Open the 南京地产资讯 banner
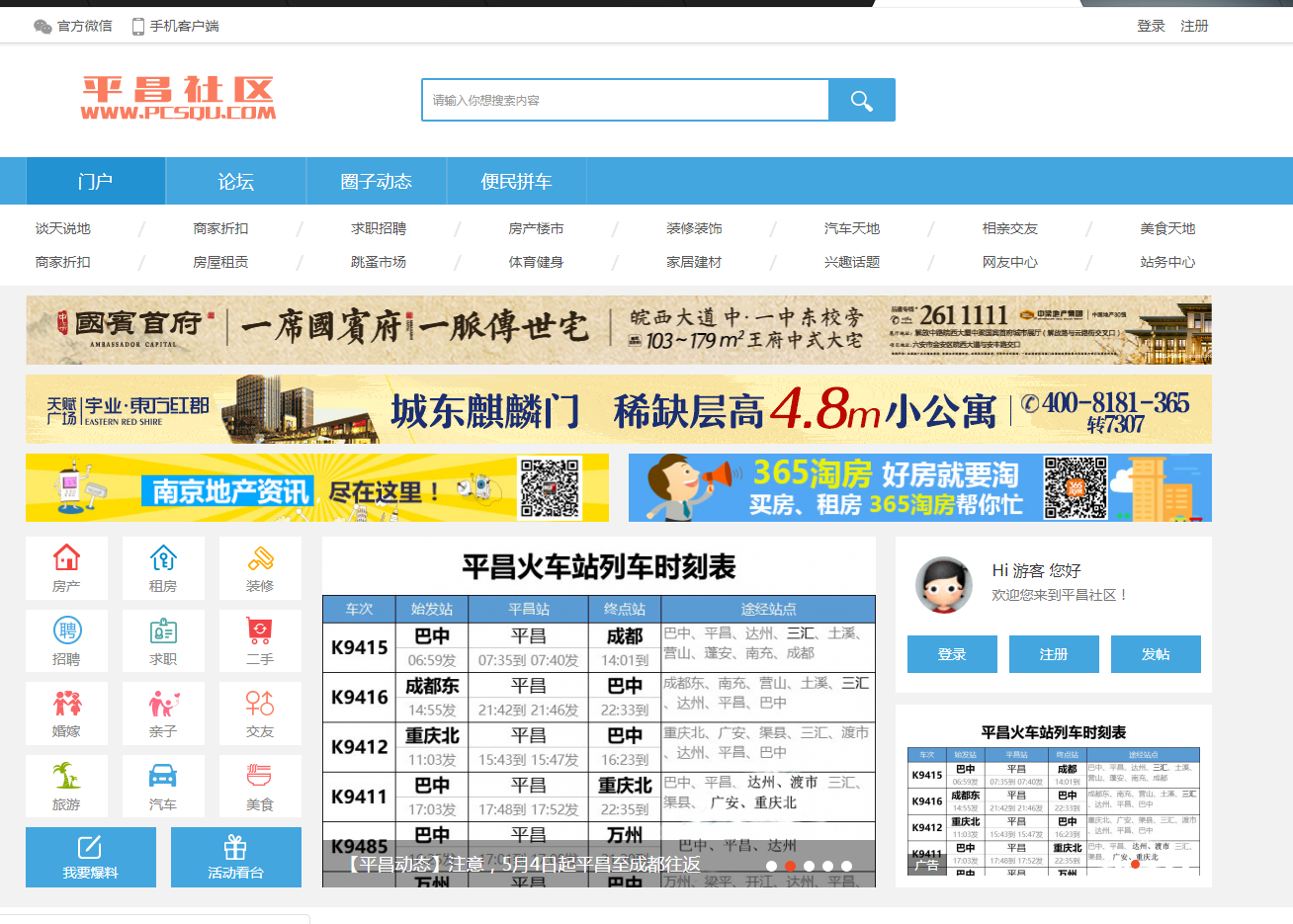This screenshot has height=924, width=1293. click(317, 487)
